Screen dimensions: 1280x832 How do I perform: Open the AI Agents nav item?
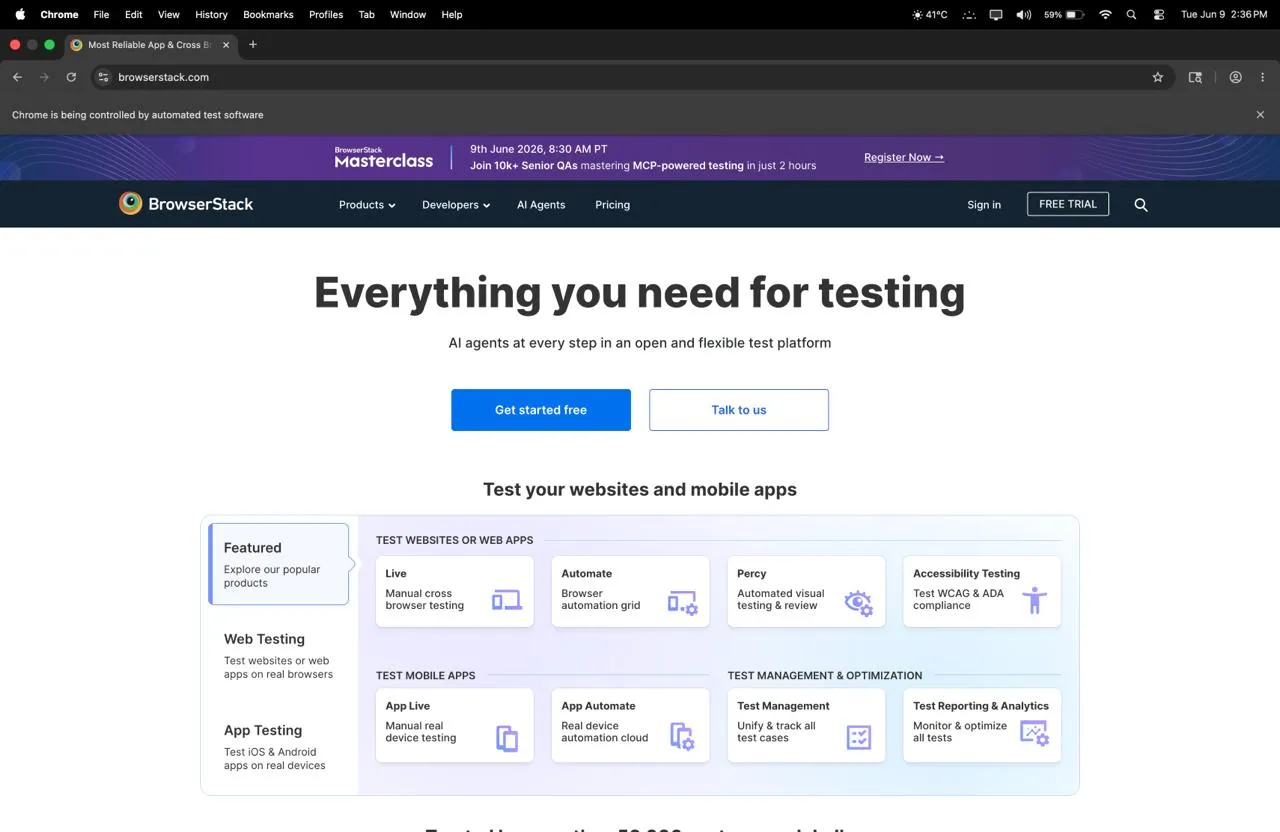(x=541, y=205)
